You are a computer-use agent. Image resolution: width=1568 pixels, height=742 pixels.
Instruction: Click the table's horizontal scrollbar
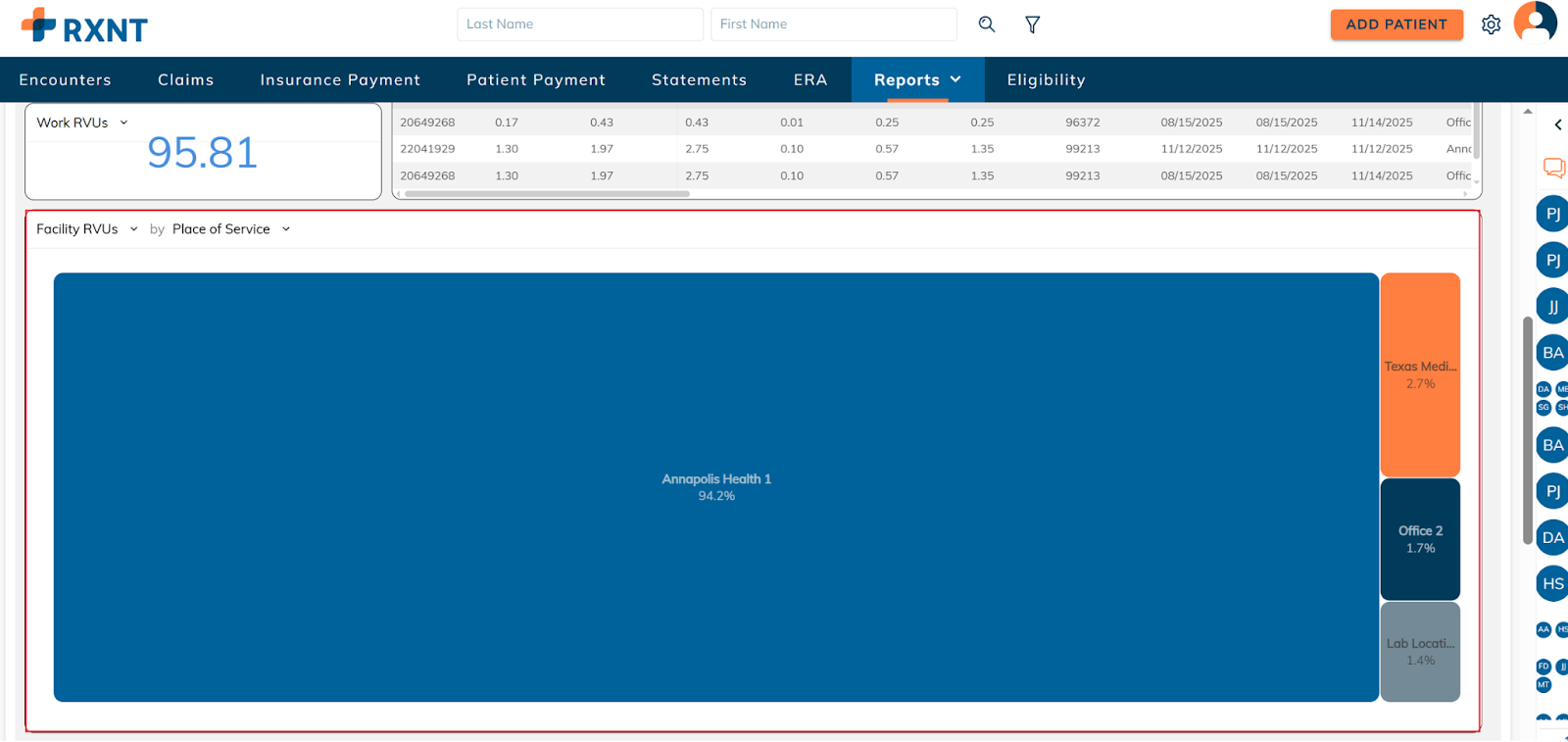pos(547,194)
